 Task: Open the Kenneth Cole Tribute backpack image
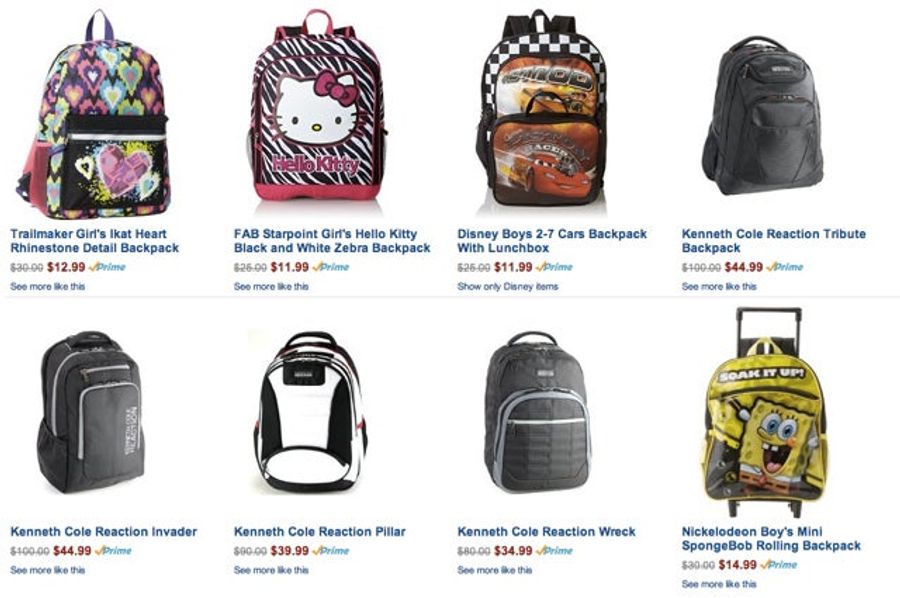coord(763,116)
